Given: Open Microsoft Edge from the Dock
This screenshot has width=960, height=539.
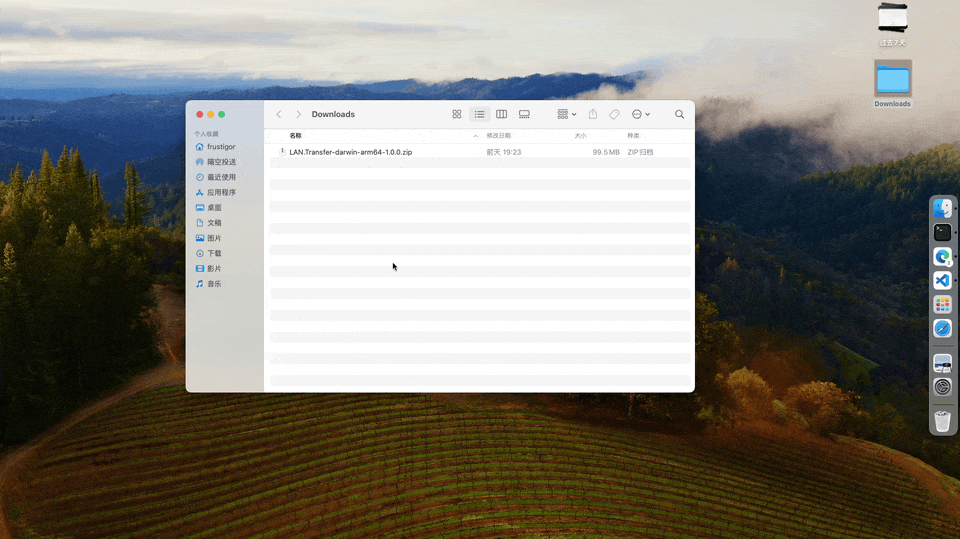Looking at the screenshot, I should pyautogui.click(x=943, y=257).
